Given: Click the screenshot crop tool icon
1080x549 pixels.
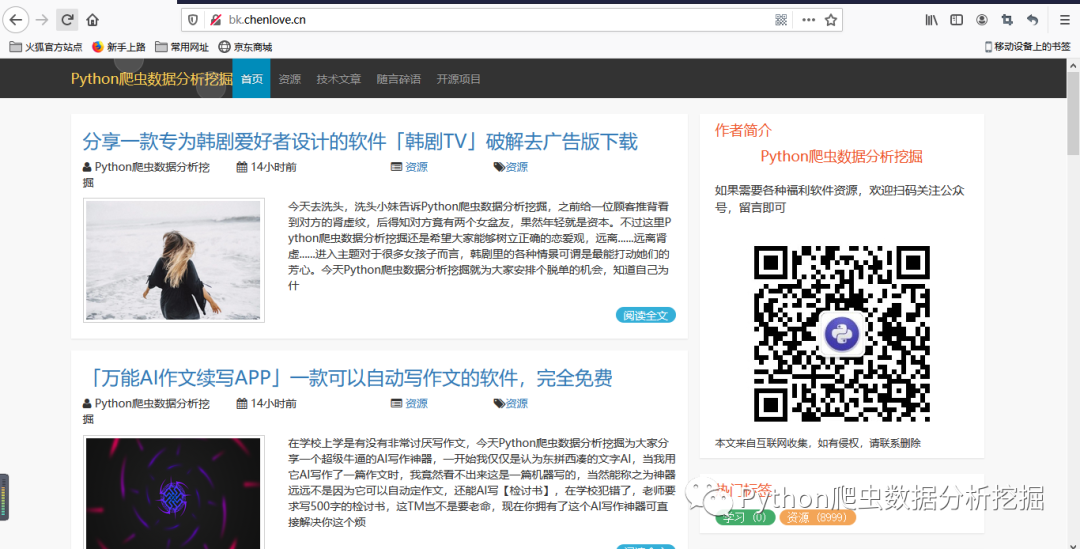Looking at the screenshot, I should pyautogui.click(x=1007, y=20).
